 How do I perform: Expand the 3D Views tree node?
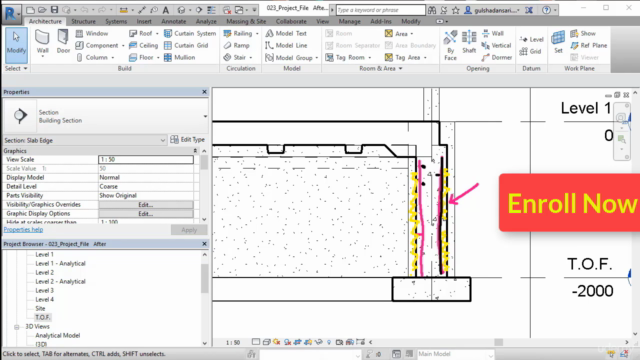(17, 327)
